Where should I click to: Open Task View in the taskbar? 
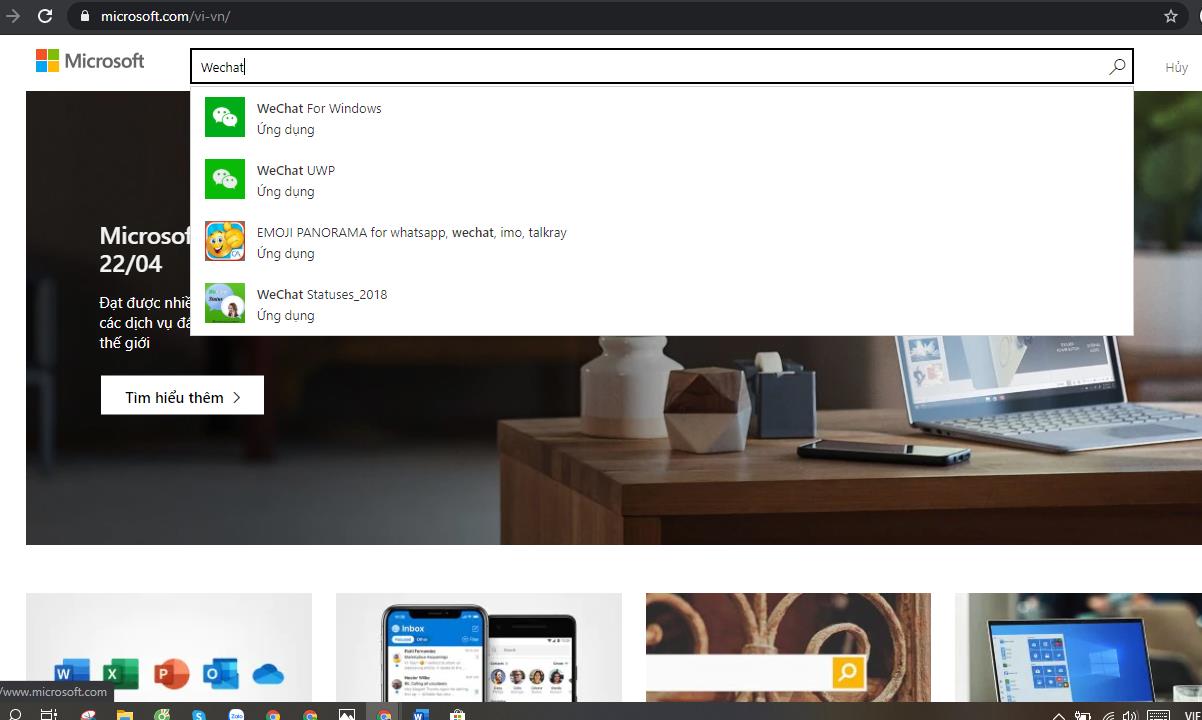tap(49, 714)
